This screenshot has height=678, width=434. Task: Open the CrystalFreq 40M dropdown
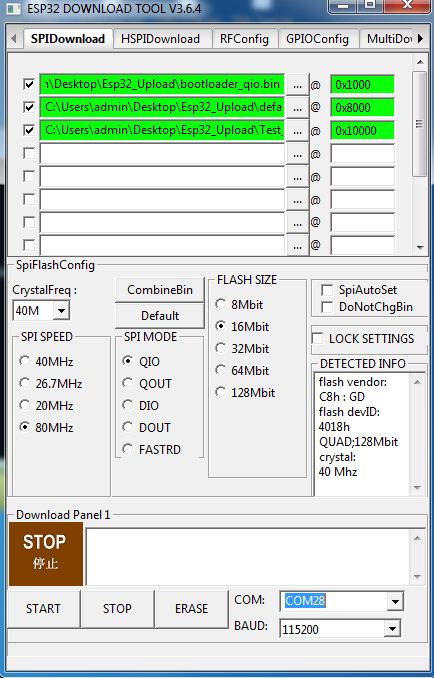click(61, 310)
